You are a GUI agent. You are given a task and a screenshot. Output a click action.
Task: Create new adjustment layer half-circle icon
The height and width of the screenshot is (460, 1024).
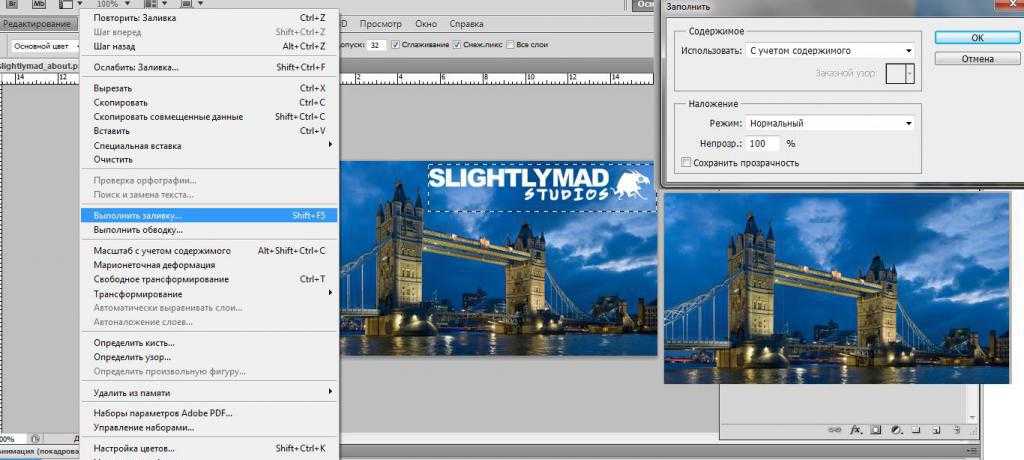click(x=897, y=430)
